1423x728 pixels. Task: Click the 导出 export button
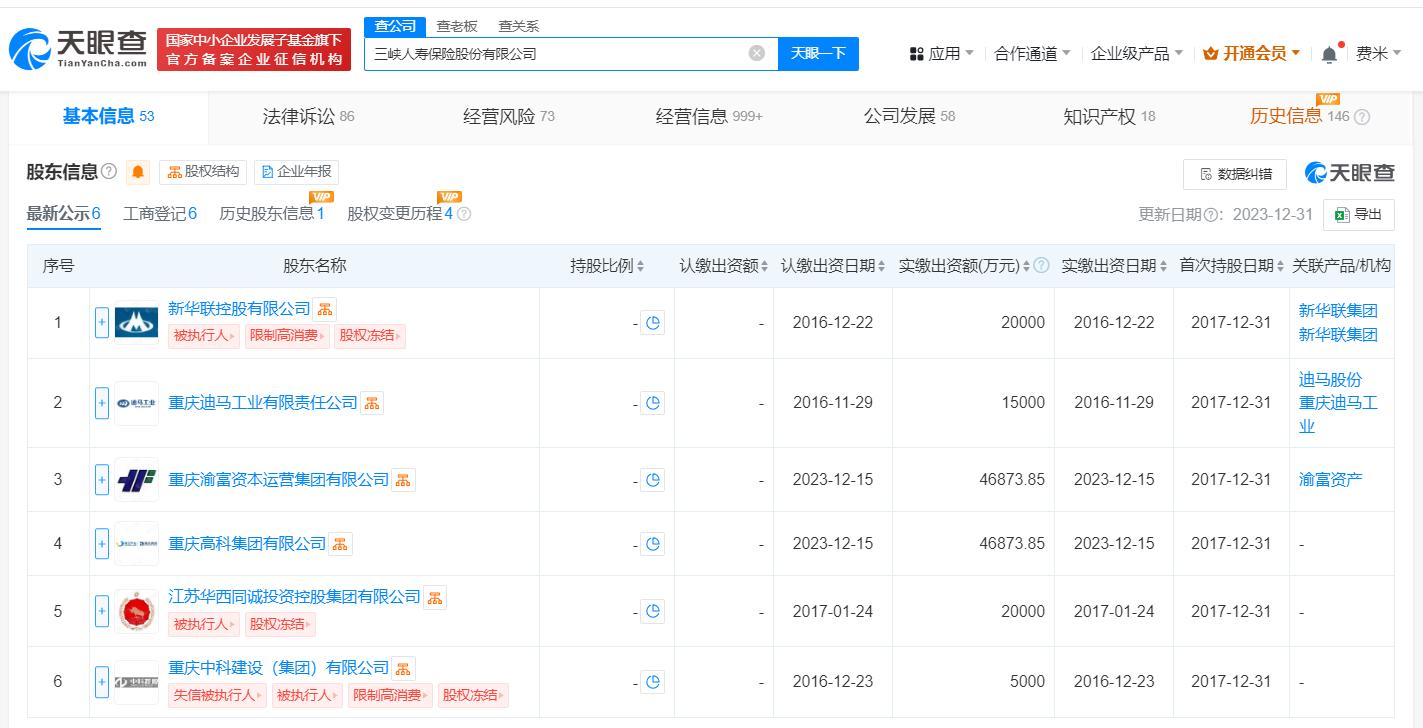coord(1358,214)
